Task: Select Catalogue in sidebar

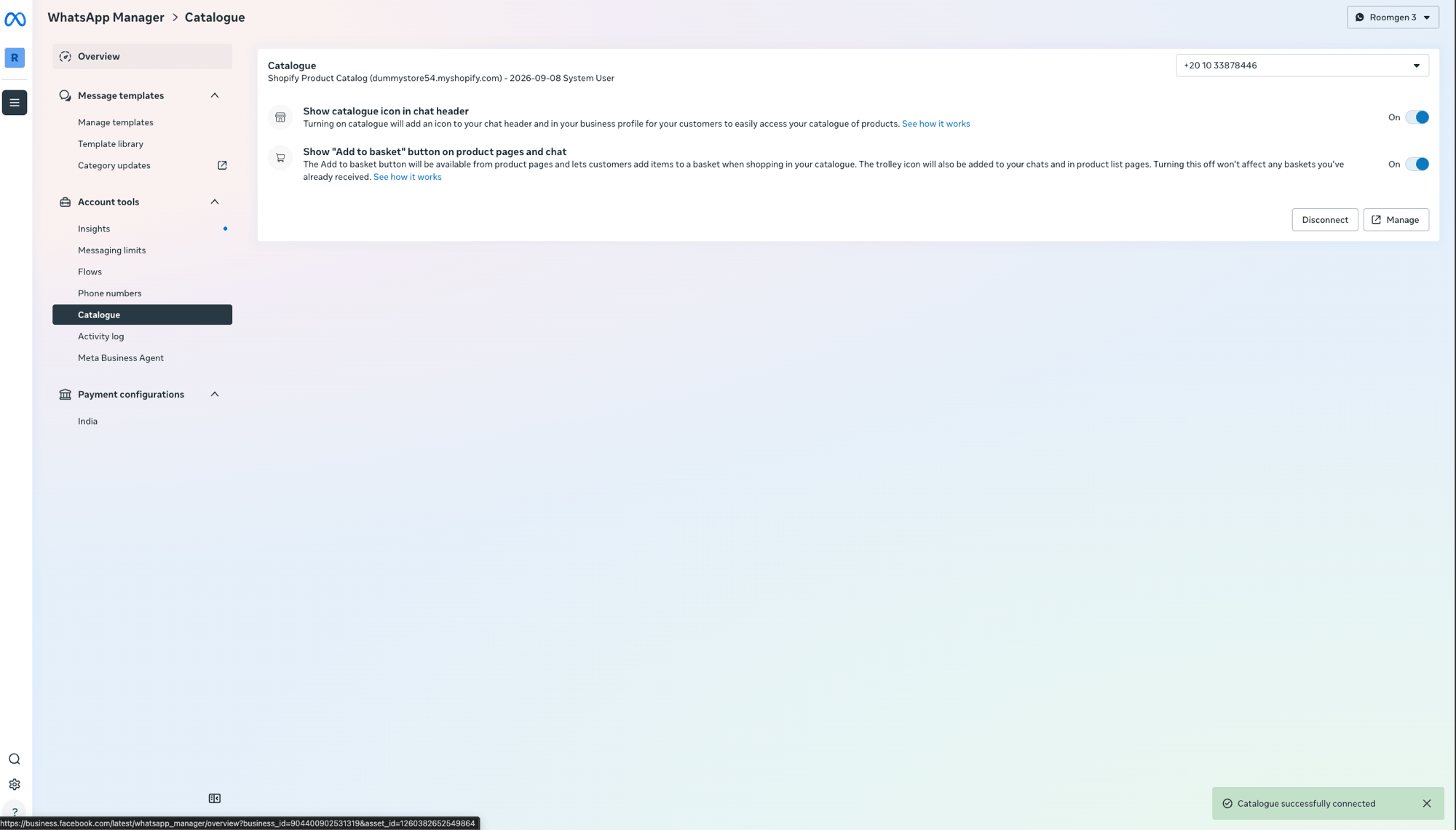Action: [x=142, y=315]
